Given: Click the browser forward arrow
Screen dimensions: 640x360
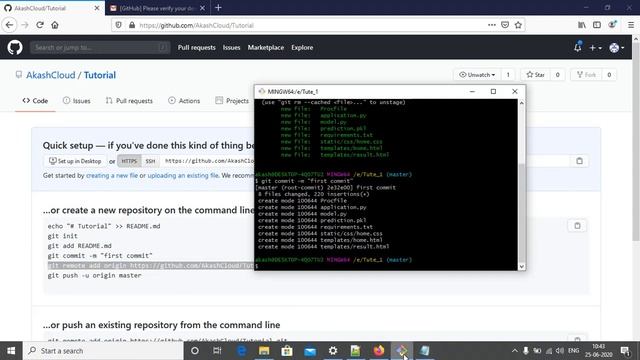Looking at the screenshot, I should tap(25, 25).
